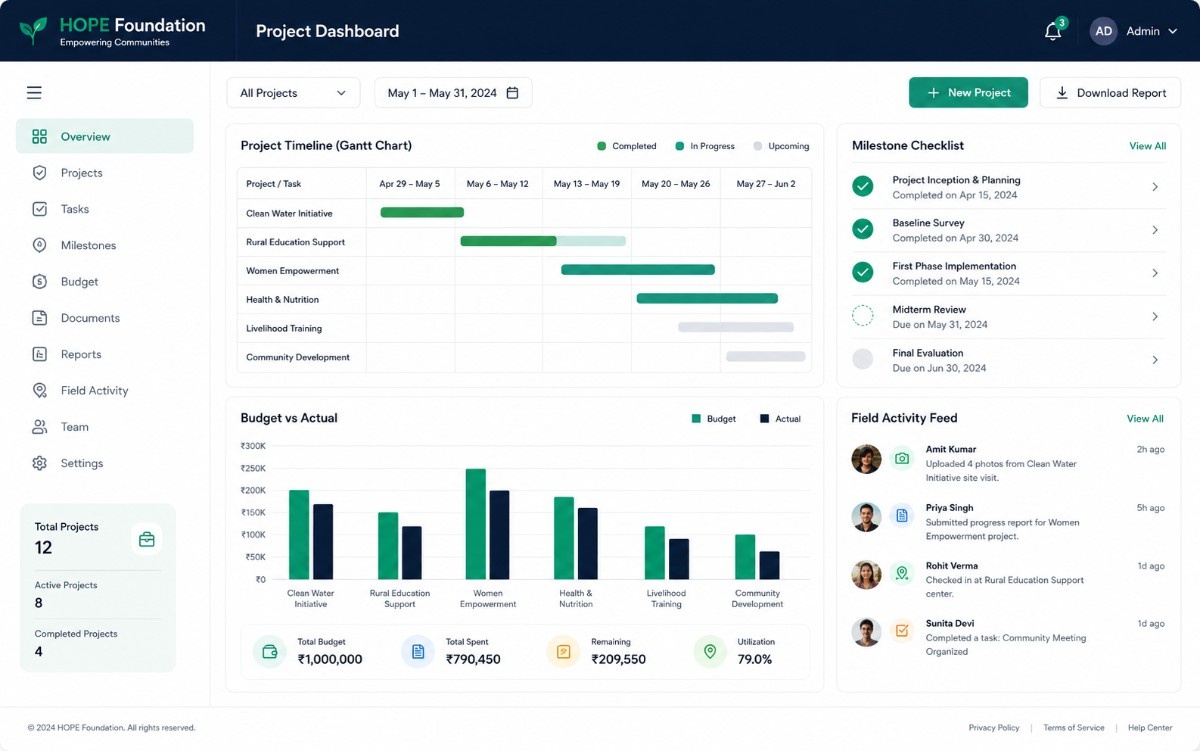Click the Total Spent document icon
The image size is (1200, 751).
(x=418, y=652)
